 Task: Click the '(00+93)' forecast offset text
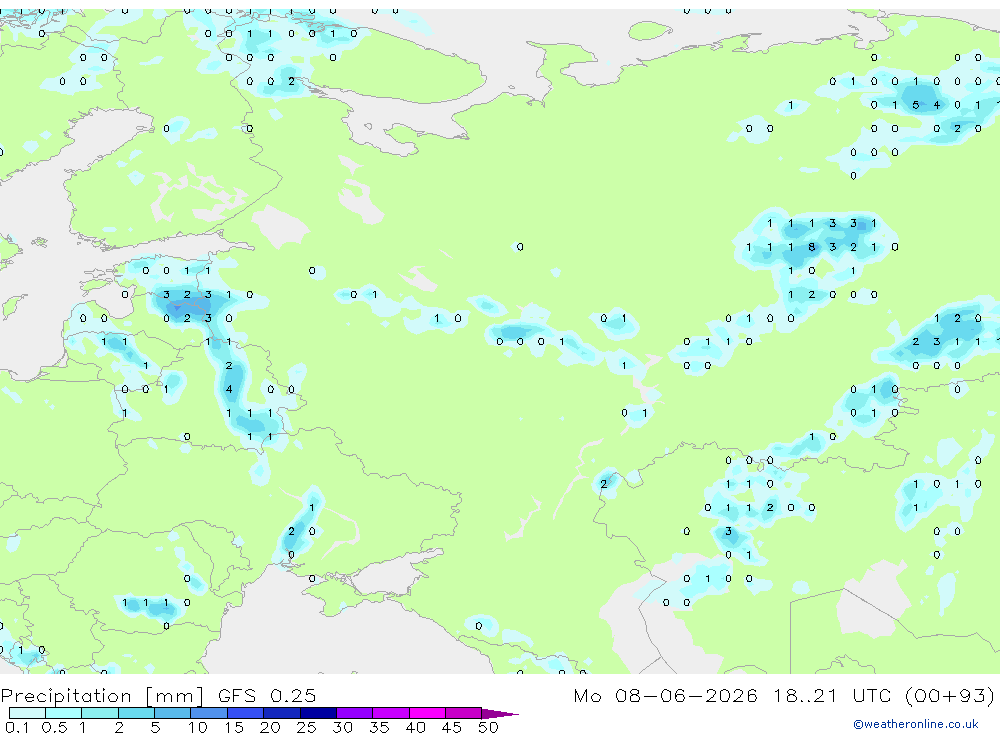pos(950,695)
